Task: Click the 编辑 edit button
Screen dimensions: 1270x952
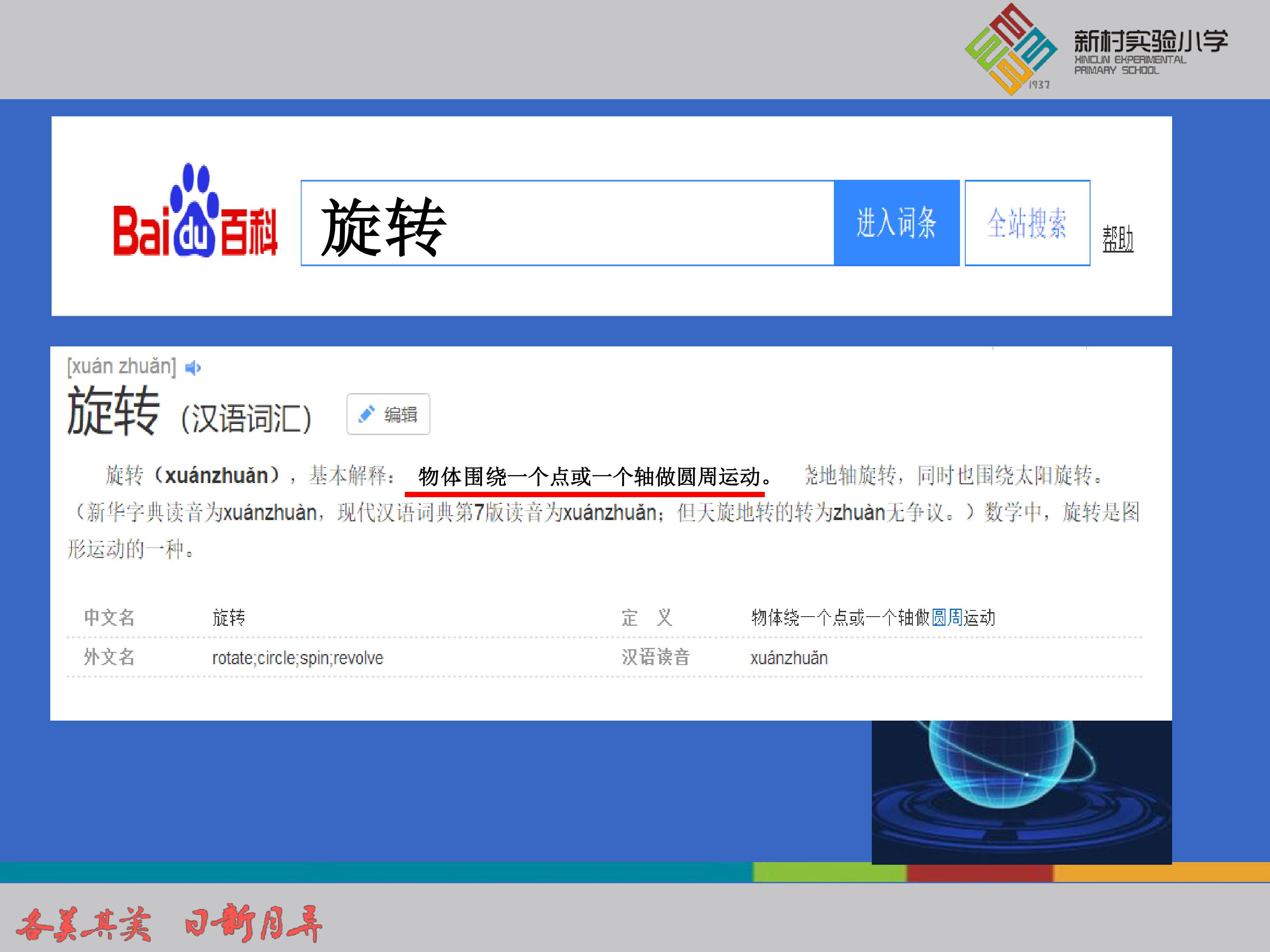Action: (x=388, y=414)
